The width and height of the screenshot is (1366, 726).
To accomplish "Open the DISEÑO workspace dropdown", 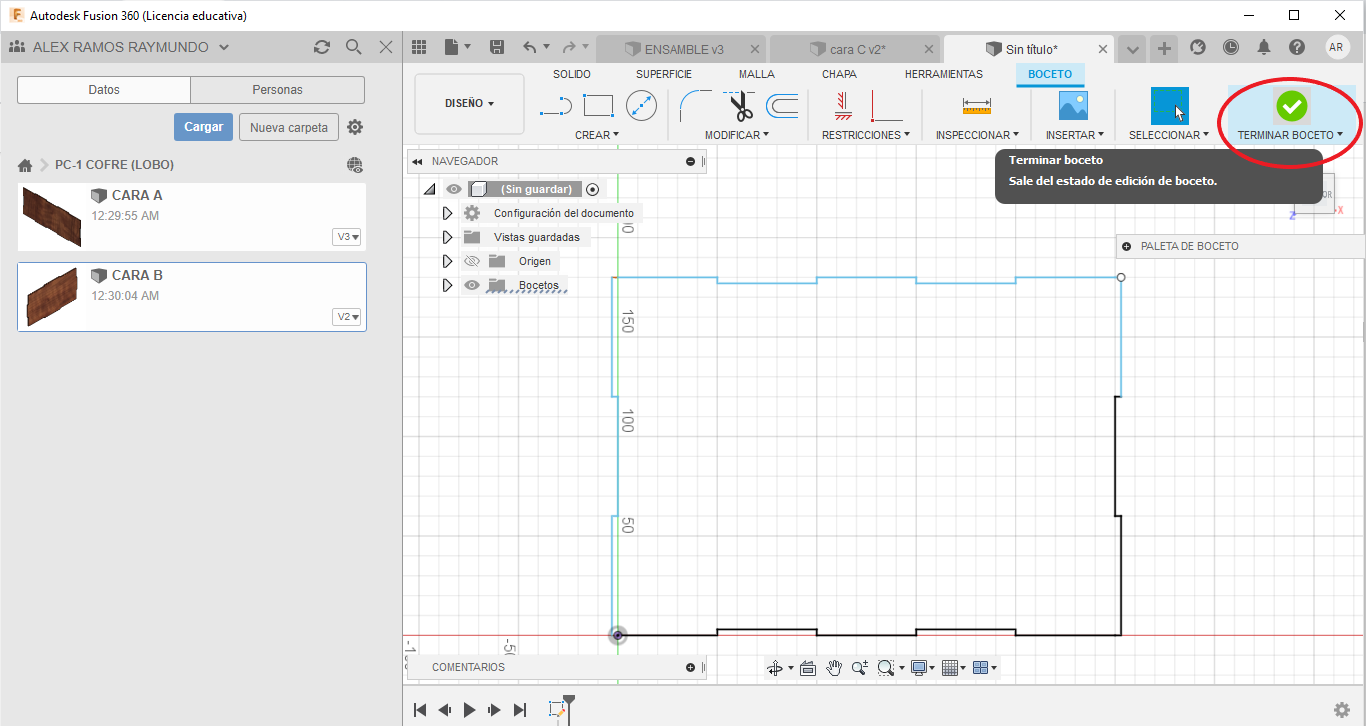I will 470,103.
